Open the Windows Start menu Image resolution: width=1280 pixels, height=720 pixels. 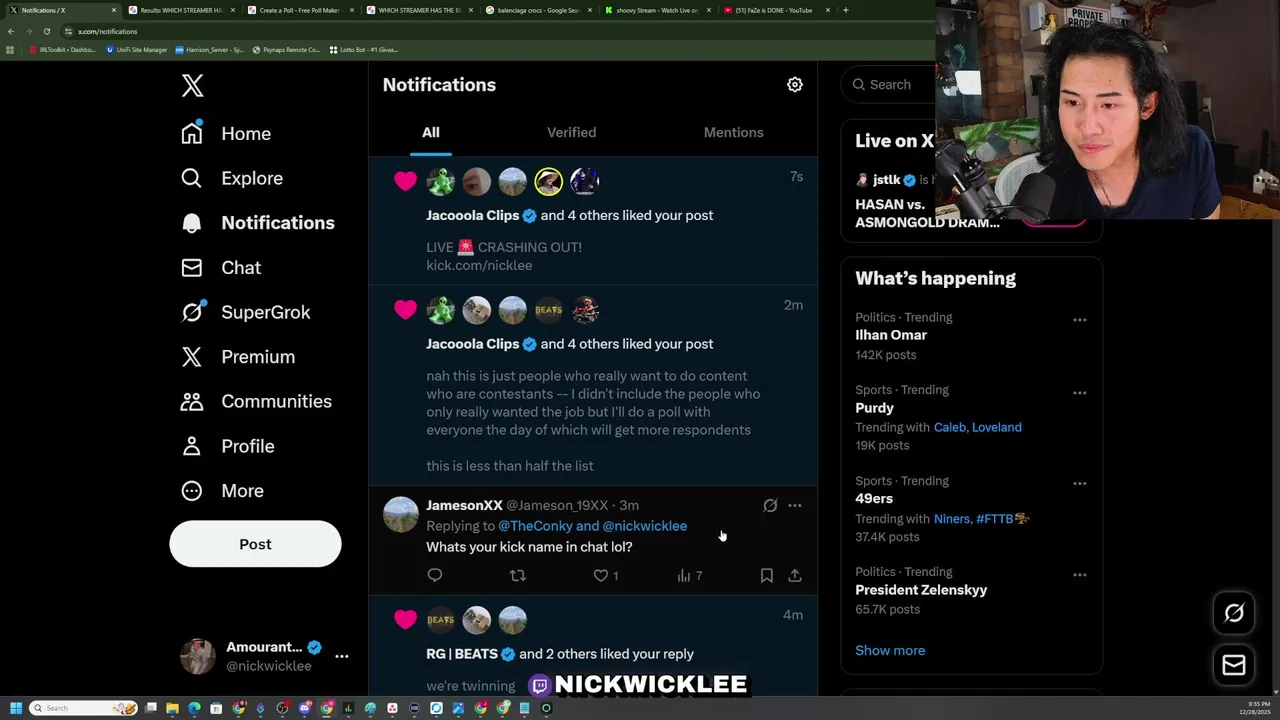coord(15,708)
